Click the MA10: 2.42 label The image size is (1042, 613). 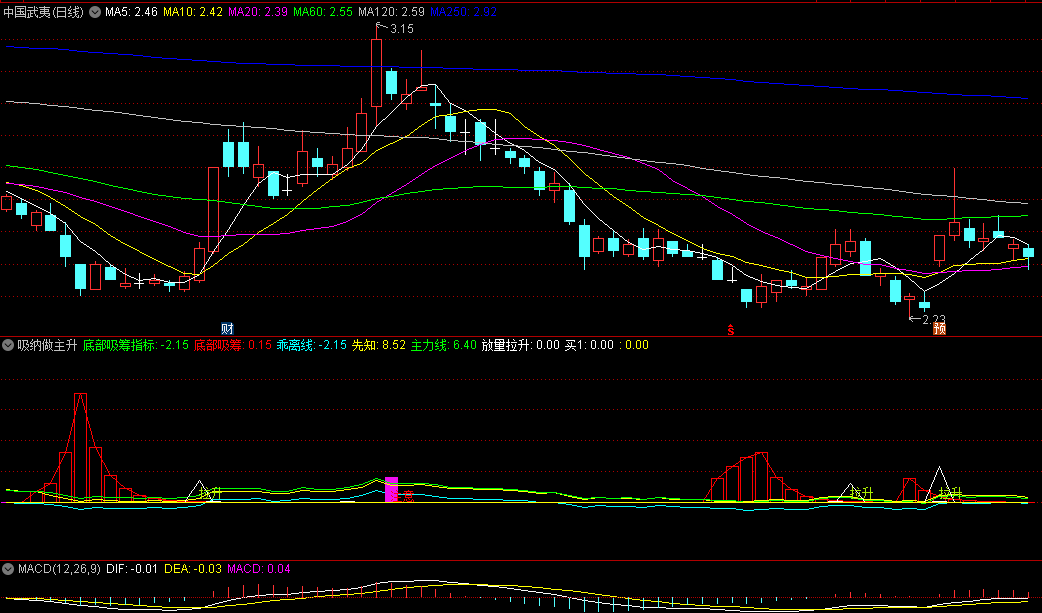[193, 12]
